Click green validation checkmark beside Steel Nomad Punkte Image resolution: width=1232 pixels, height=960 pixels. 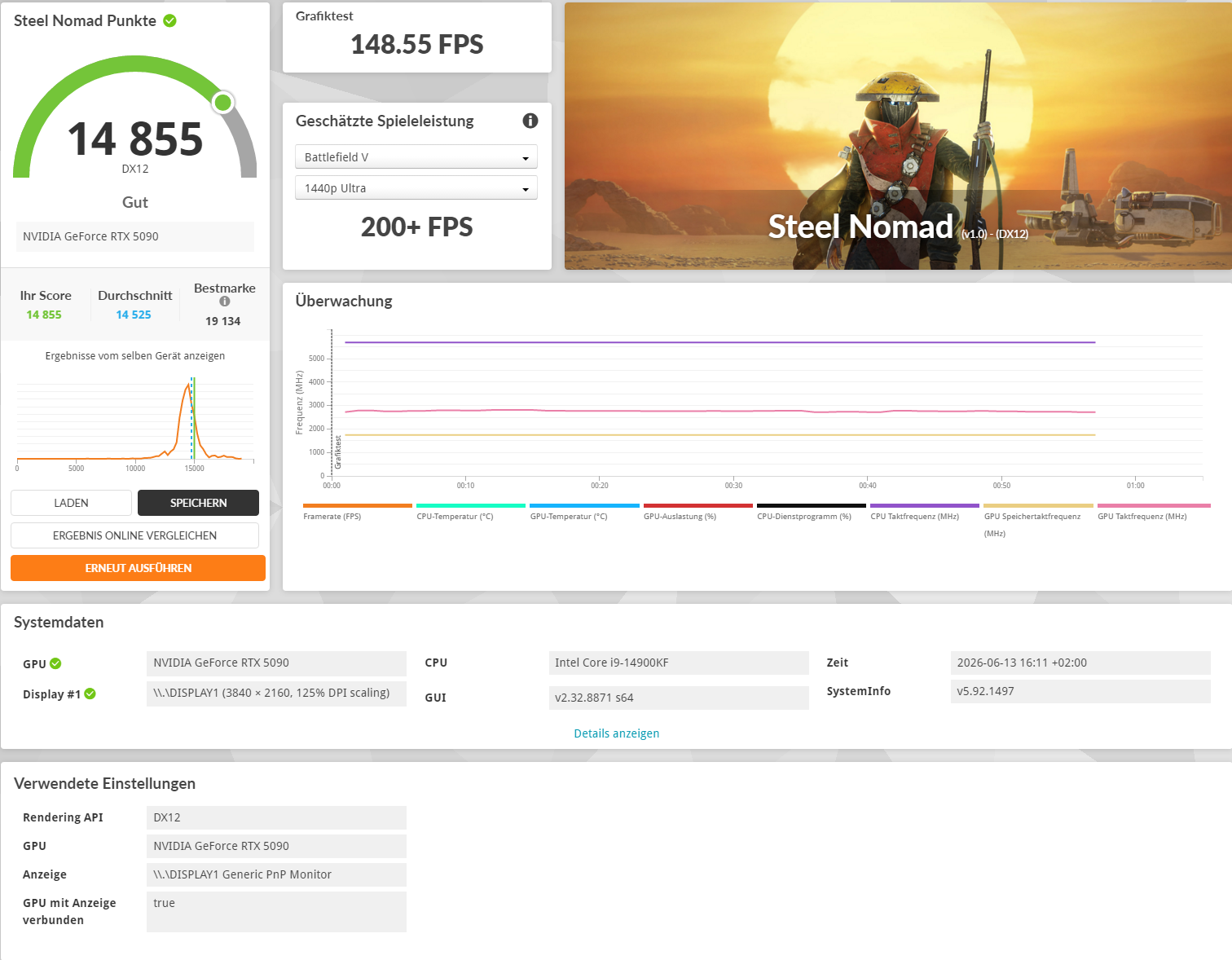[x=169, y=20]
